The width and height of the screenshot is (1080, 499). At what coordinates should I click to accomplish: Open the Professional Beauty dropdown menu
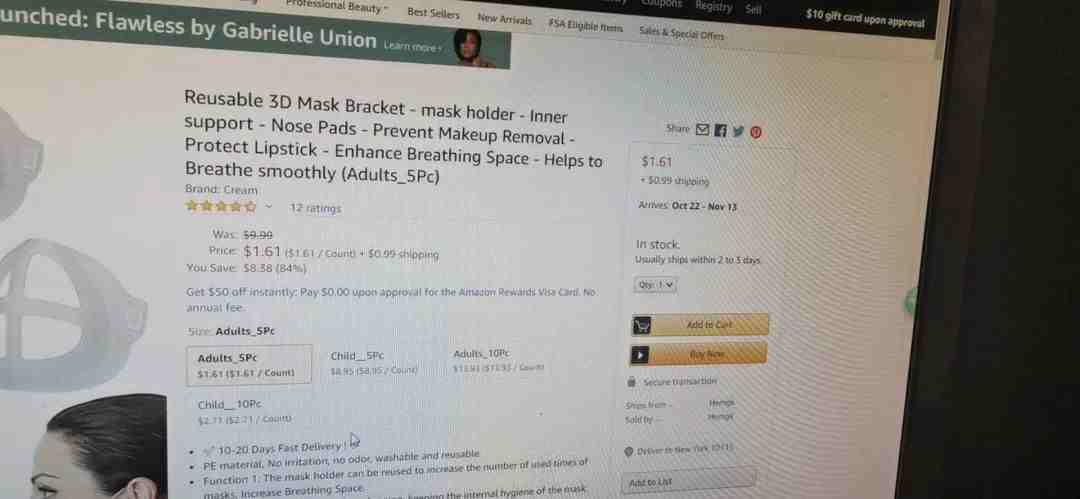click(x=337, y=7)
